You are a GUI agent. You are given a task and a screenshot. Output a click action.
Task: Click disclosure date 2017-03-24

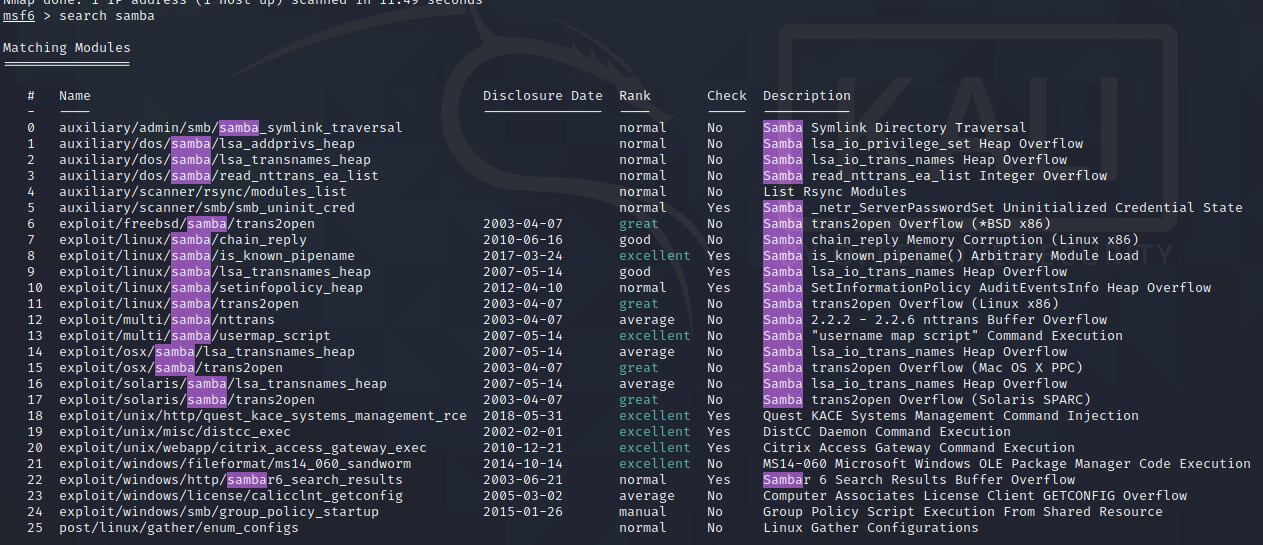pyautogui.click(x=523, y=256)
